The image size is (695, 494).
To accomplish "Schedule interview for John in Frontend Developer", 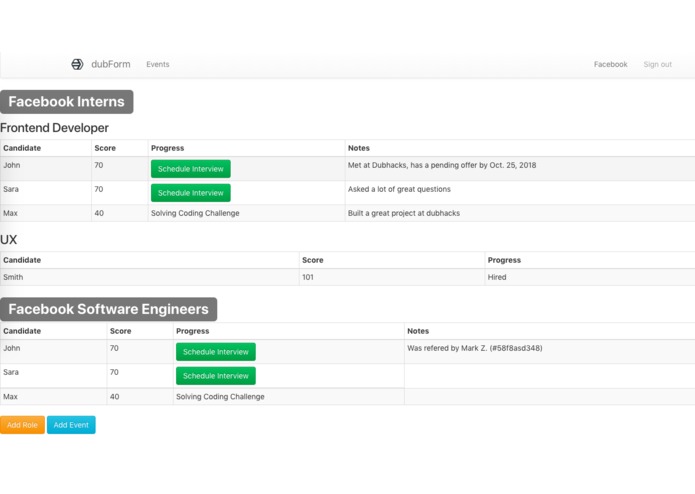I will (191, 169).
